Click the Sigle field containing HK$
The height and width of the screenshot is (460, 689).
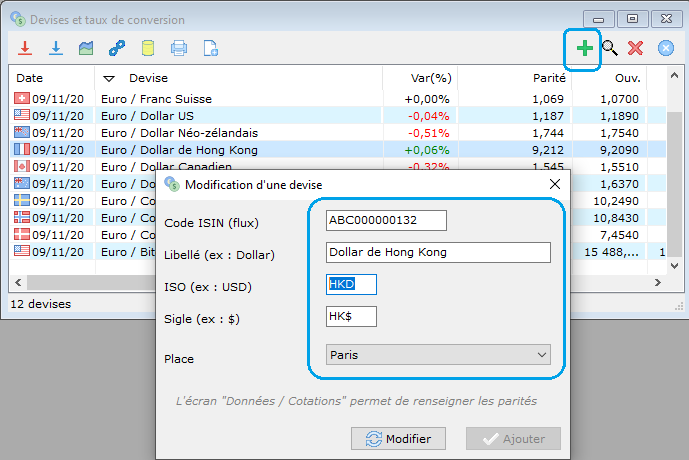[x=351, y=316]
